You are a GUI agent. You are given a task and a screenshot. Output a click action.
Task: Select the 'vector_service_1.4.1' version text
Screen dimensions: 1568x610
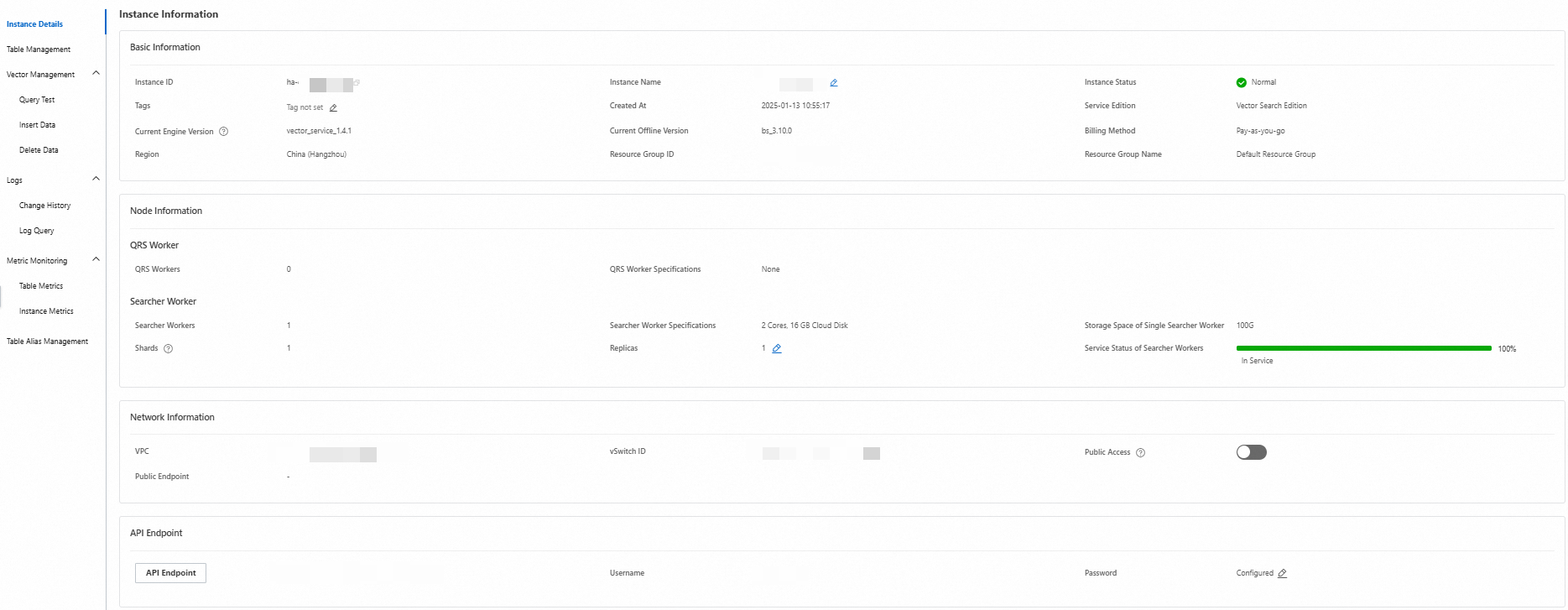(x=319, y=131)
